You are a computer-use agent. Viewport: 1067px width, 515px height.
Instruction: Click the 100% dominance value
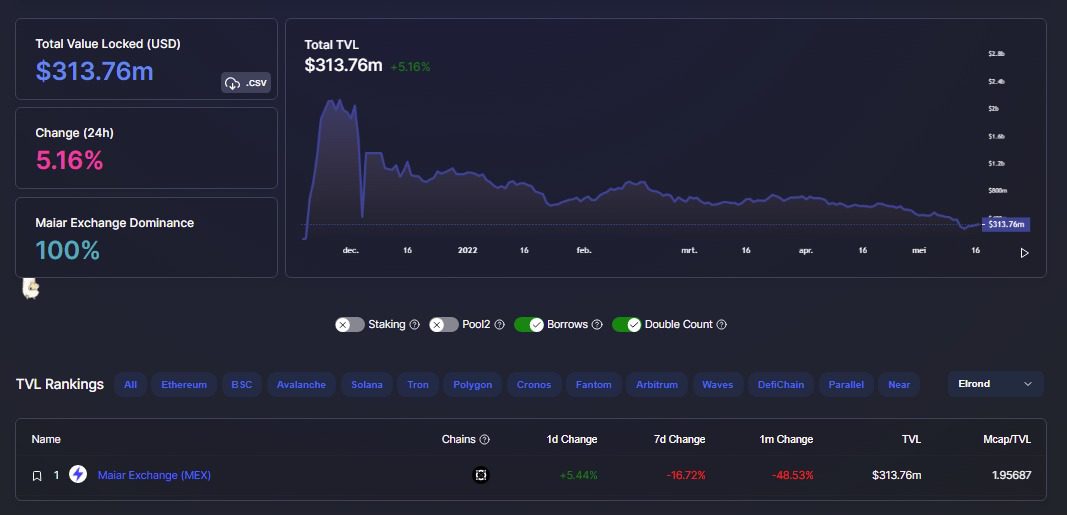tap(67, 250)
